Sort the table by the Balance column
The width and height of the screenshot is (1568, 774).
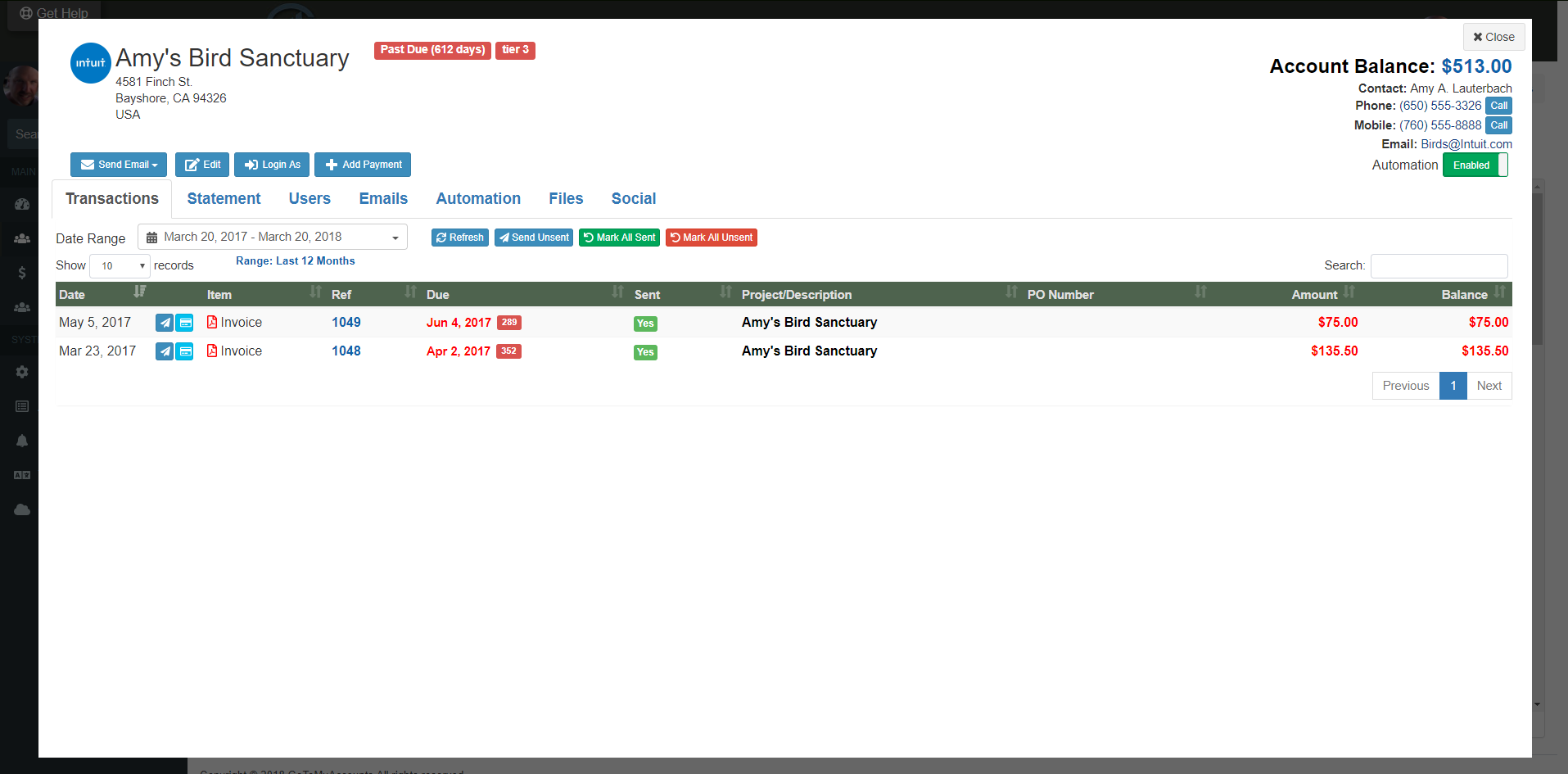[x=1437, y=294]
